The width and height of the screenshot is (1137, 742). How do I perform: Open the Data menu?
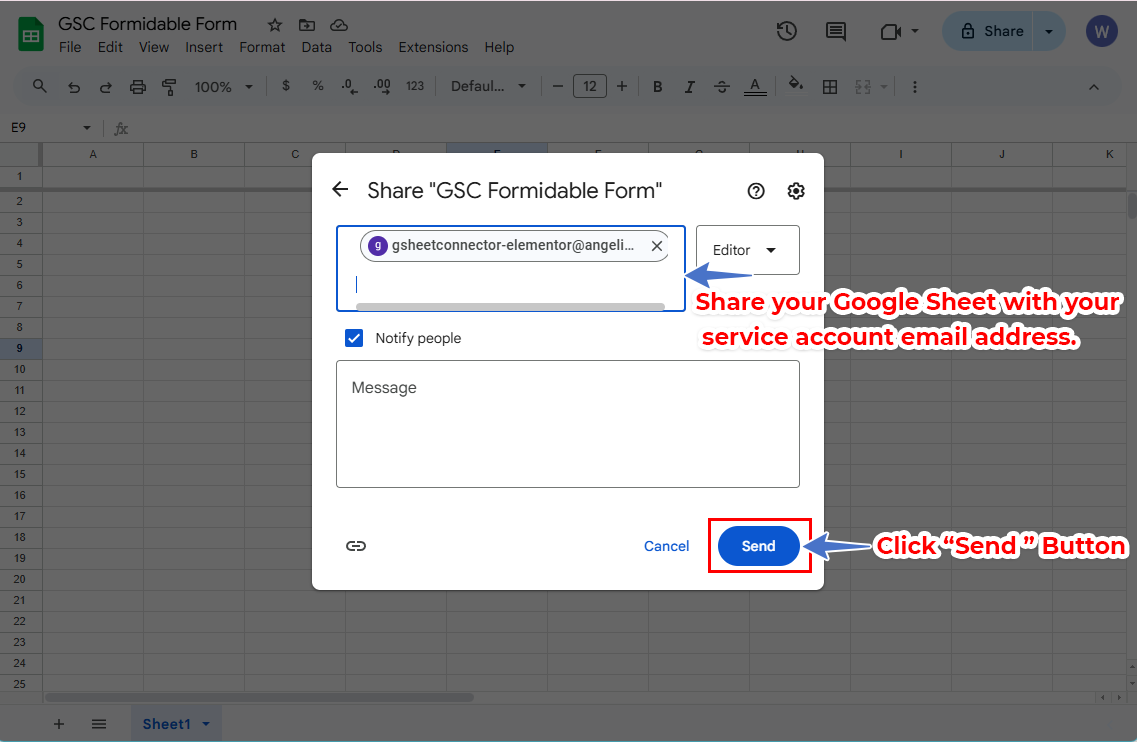[x=316, y=47]
